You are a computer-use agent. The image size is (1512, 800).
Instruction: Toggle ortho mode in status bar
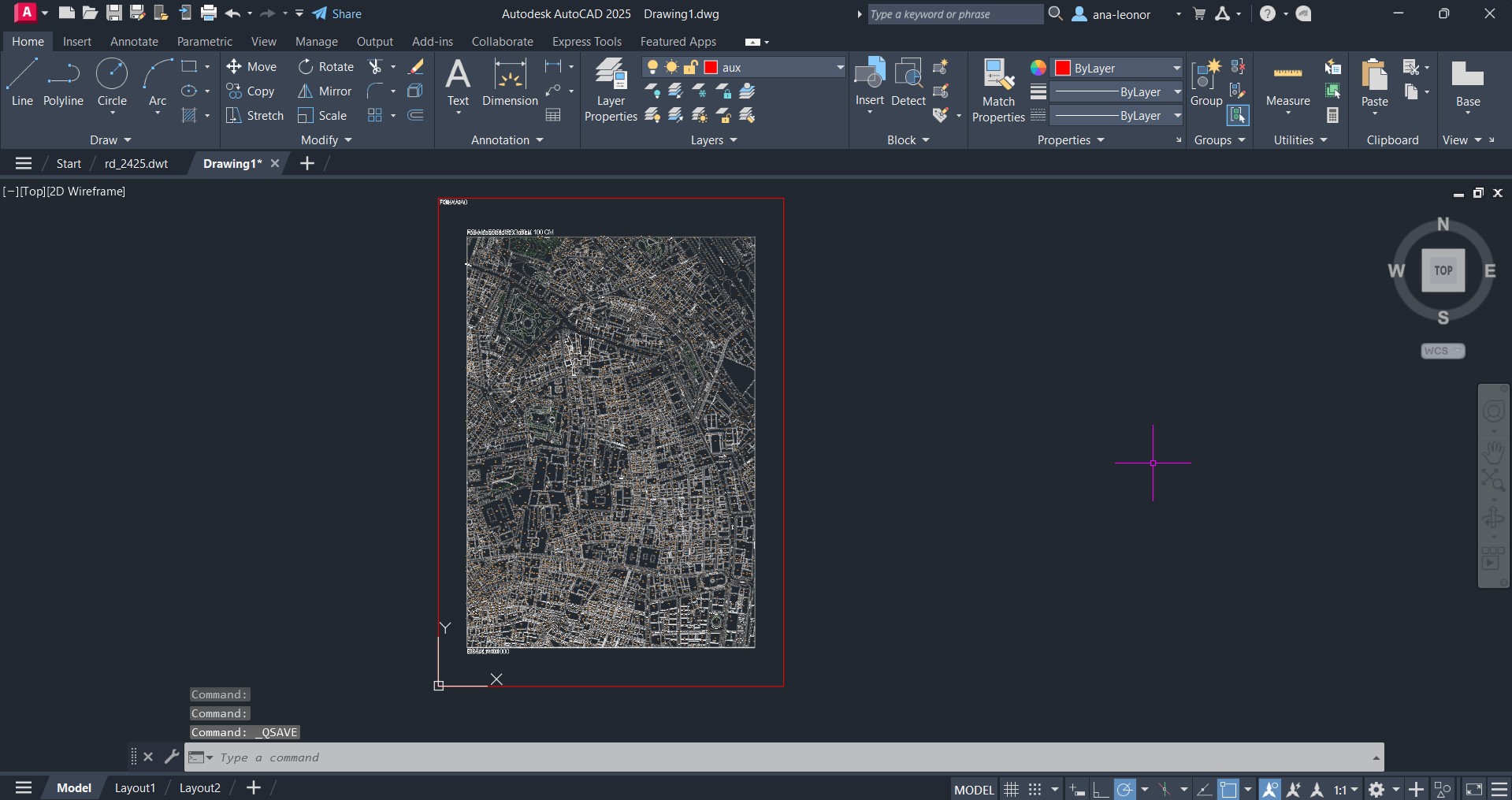coord(1101,789)
